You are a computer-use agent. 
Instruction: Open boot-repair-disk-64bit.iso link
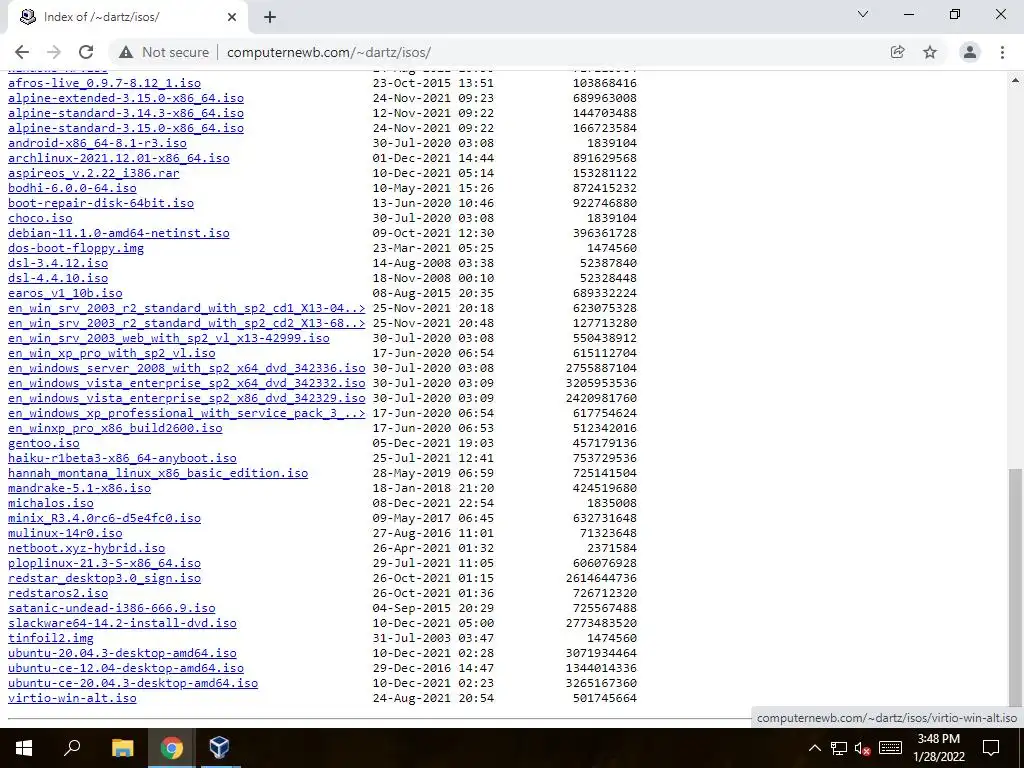[101, 203]
